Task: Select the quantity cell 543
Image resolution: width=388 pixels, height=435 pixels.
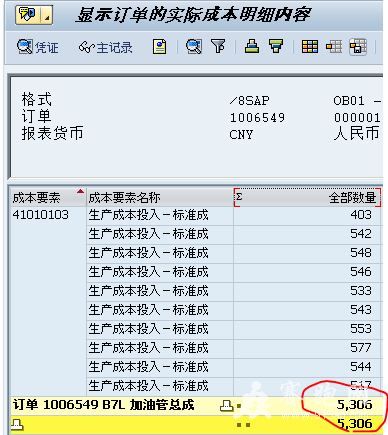Action: (x=307, y=310)
